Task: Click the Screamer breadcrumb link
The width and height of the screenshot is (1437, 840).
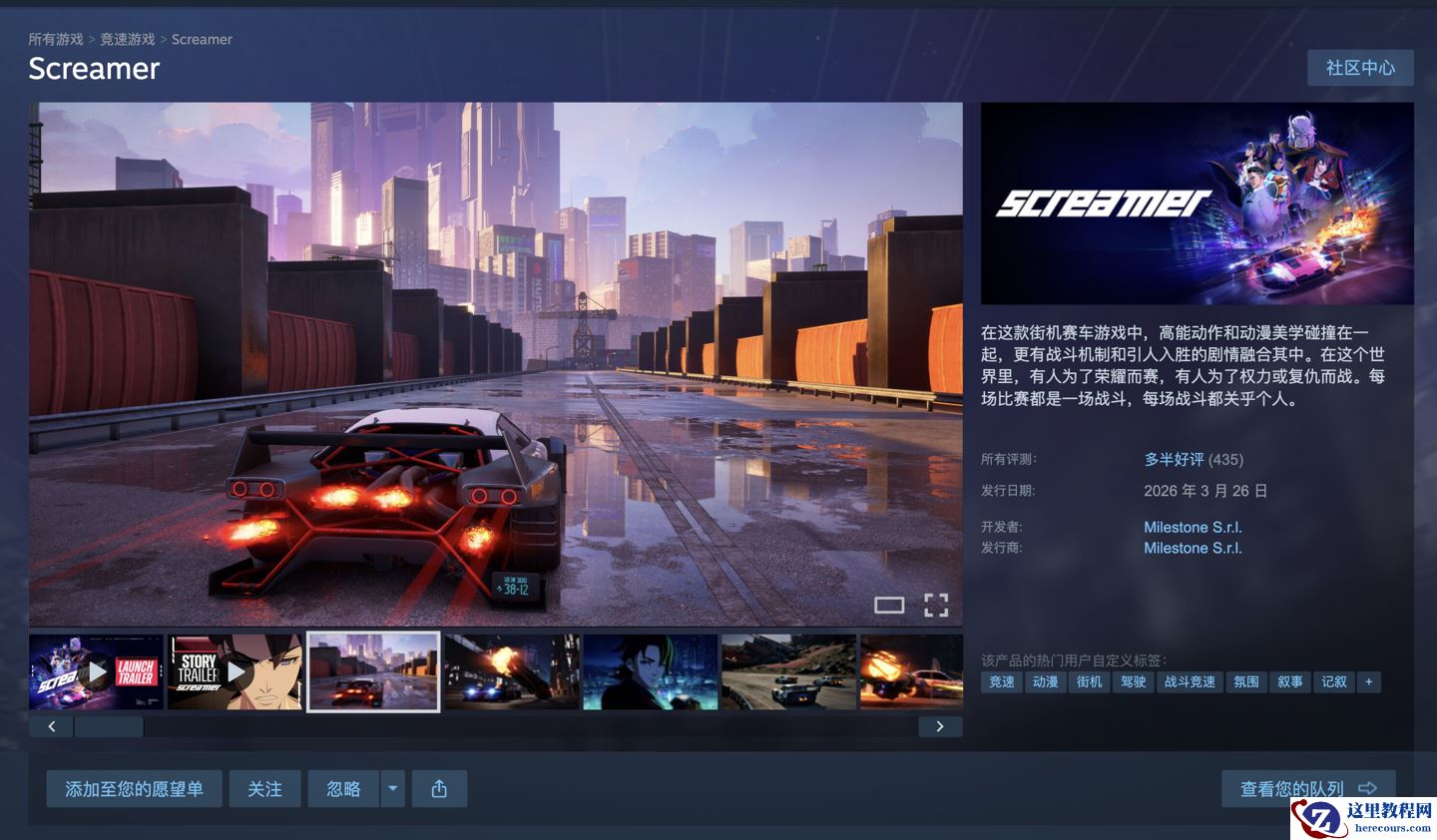Action: 202,39
